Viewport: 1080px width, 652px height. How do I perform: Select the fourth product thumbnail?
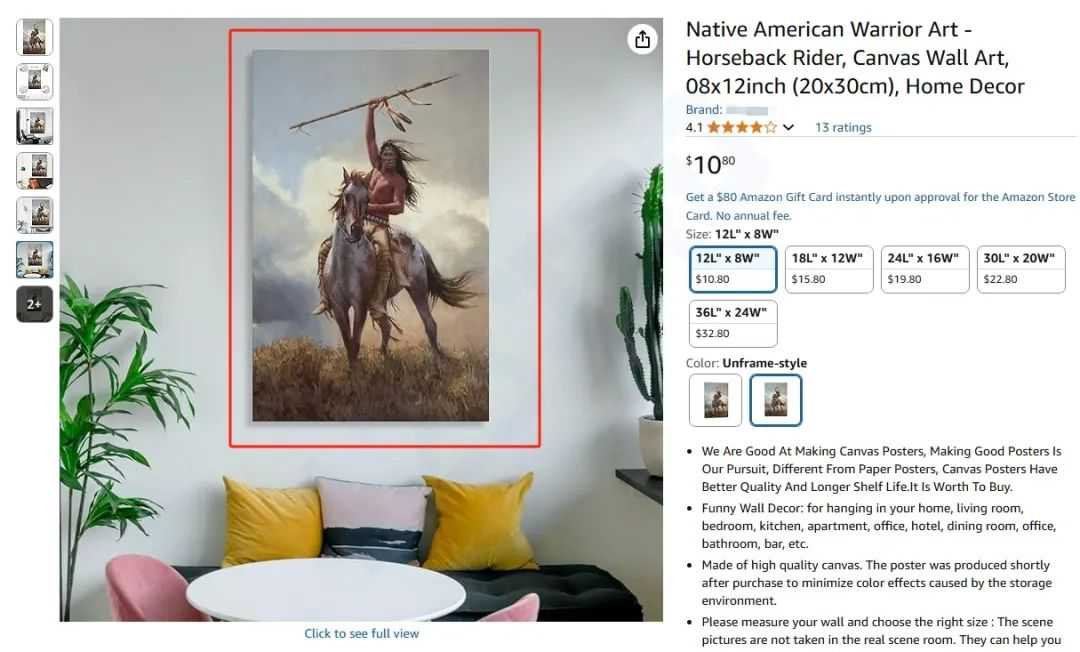[34, 170]
